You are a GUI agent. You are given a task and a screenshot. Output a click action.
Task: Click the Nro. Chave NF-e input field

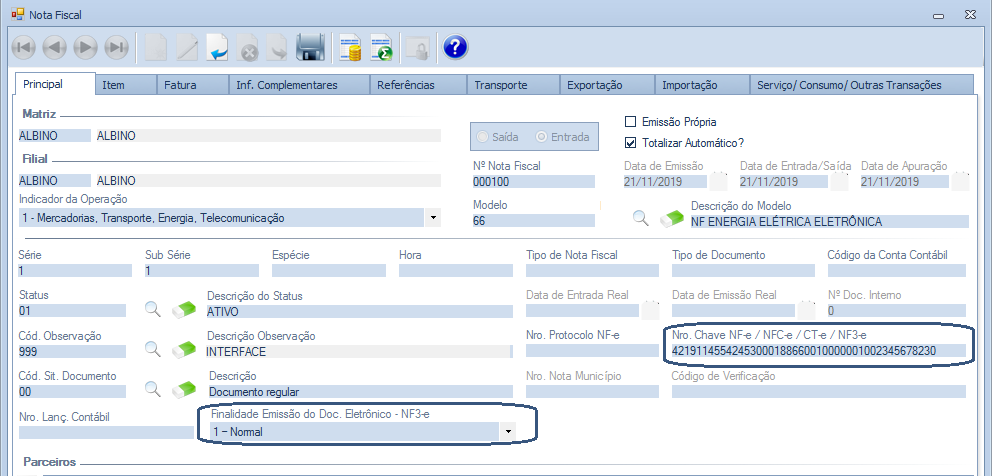(816, 351)
